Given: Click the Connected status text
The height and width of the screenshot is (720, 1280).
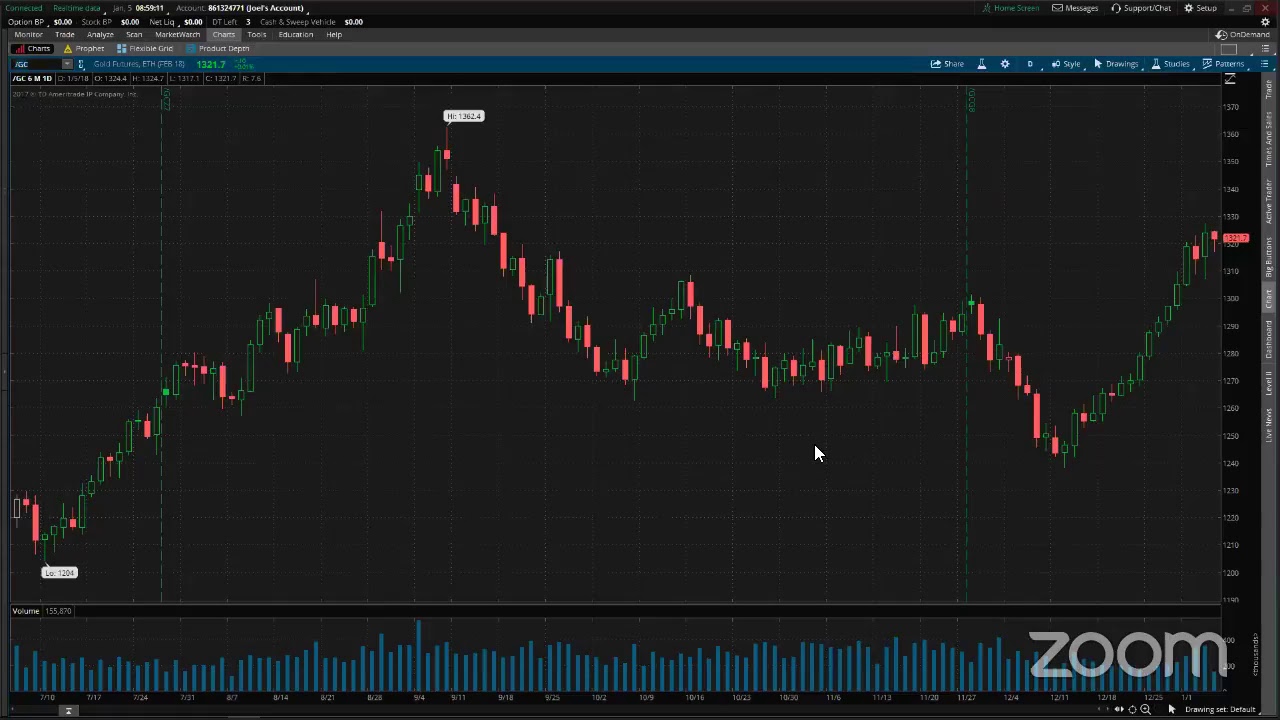Looking at the screenshot, I should (24, 8).
